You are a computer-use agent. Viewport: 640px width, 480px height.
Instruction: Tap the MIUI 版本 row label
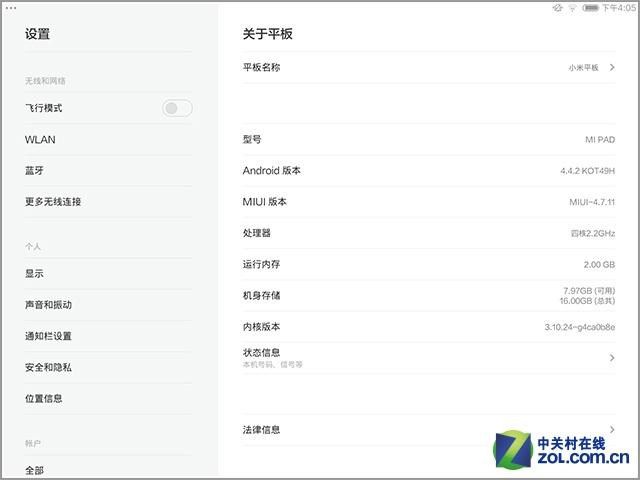point(264,202)
